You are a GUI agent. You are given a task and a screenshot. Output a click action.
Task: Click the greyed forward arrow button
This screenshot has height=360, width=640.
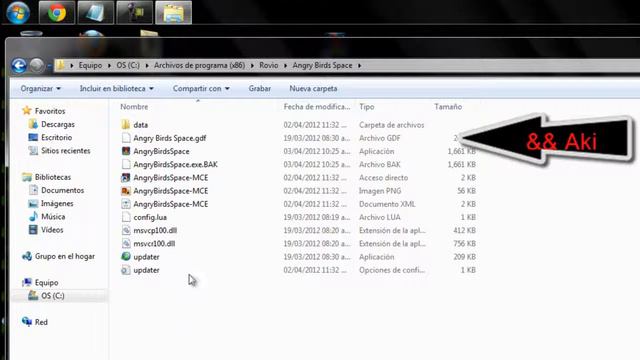pyautogui.click(x=37, y=65)
